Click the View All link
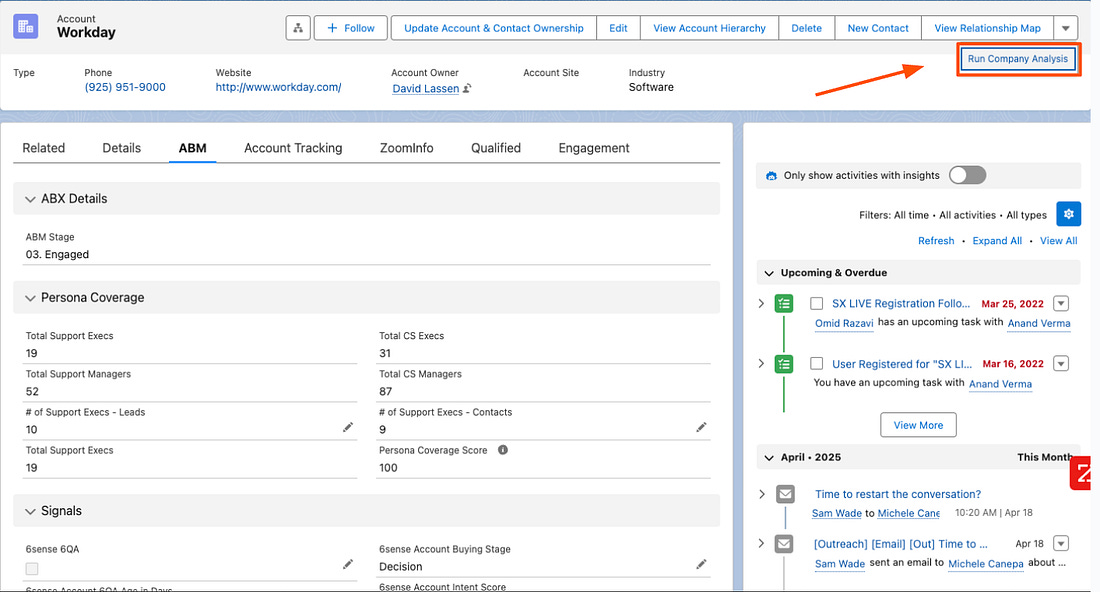The width and height of the screenshot is (1100, 592). 1059,241
